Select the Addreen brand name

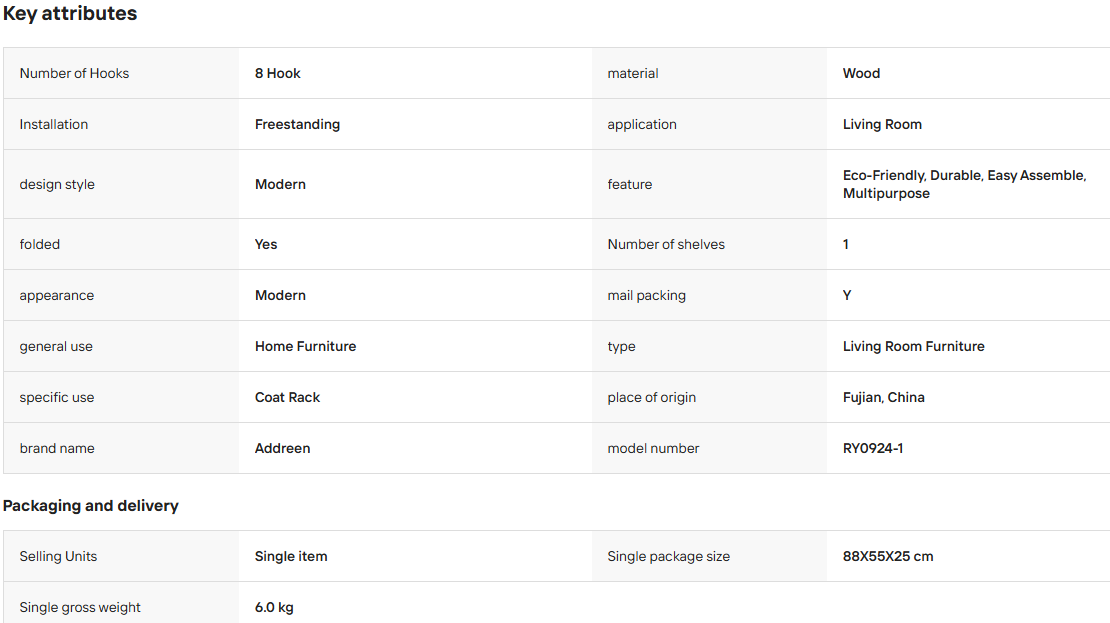[282, 448]
